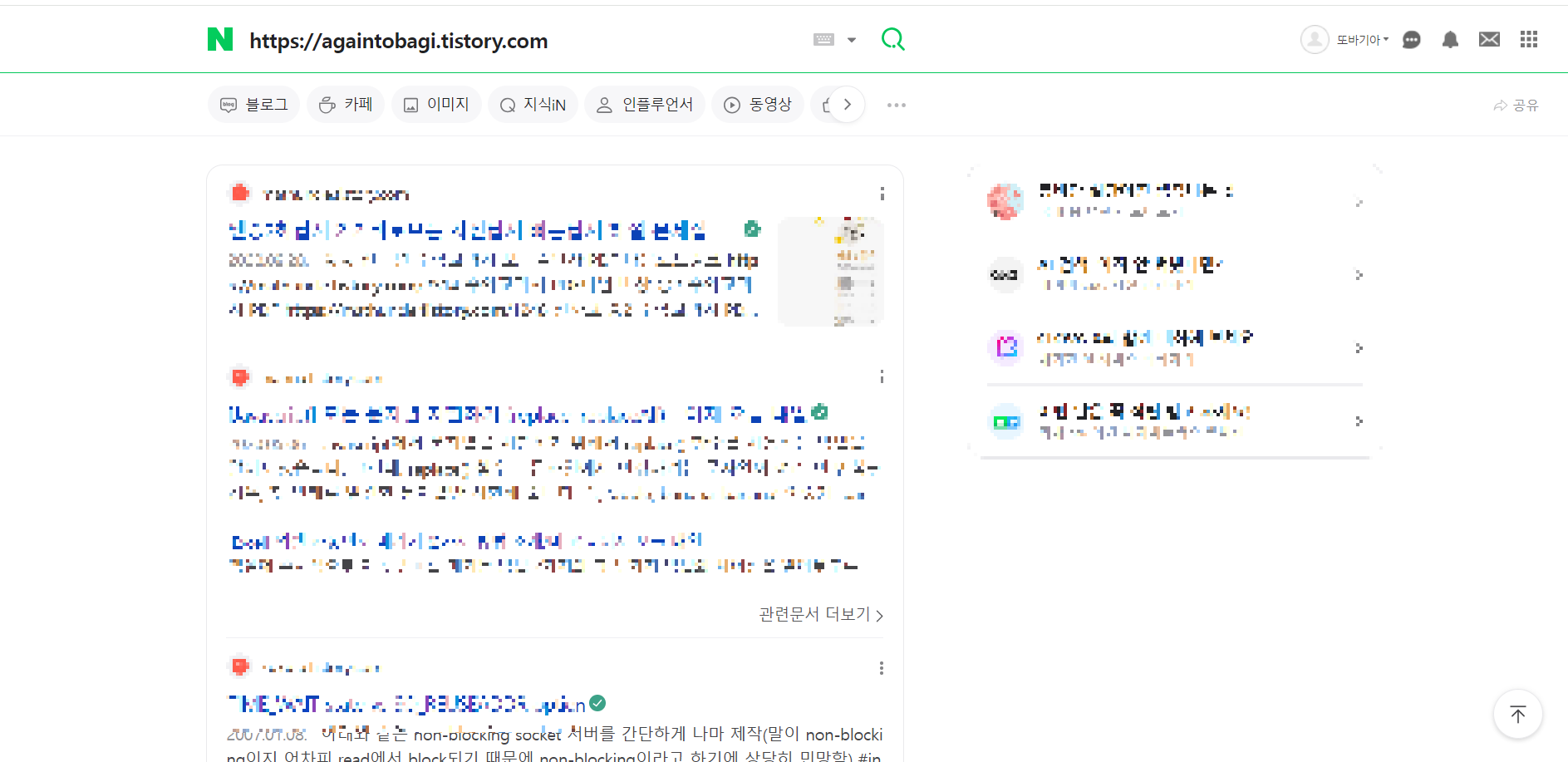Viewport: 1568px width, 762px height.
Task: Open the apps grid icon
Action: coord(1528,39)
